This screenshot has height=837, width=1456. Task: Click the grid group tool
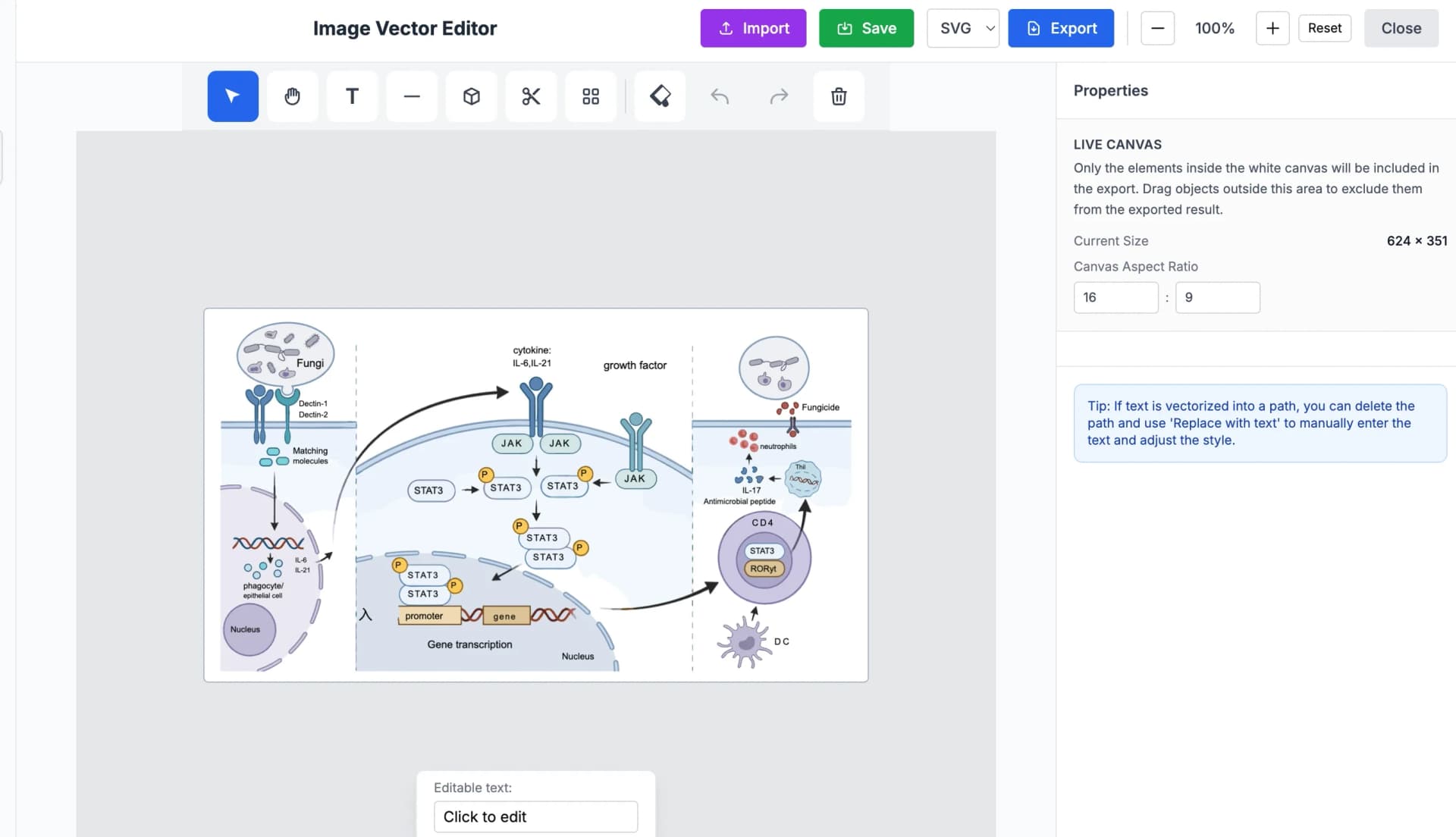(x=591, y=96)
